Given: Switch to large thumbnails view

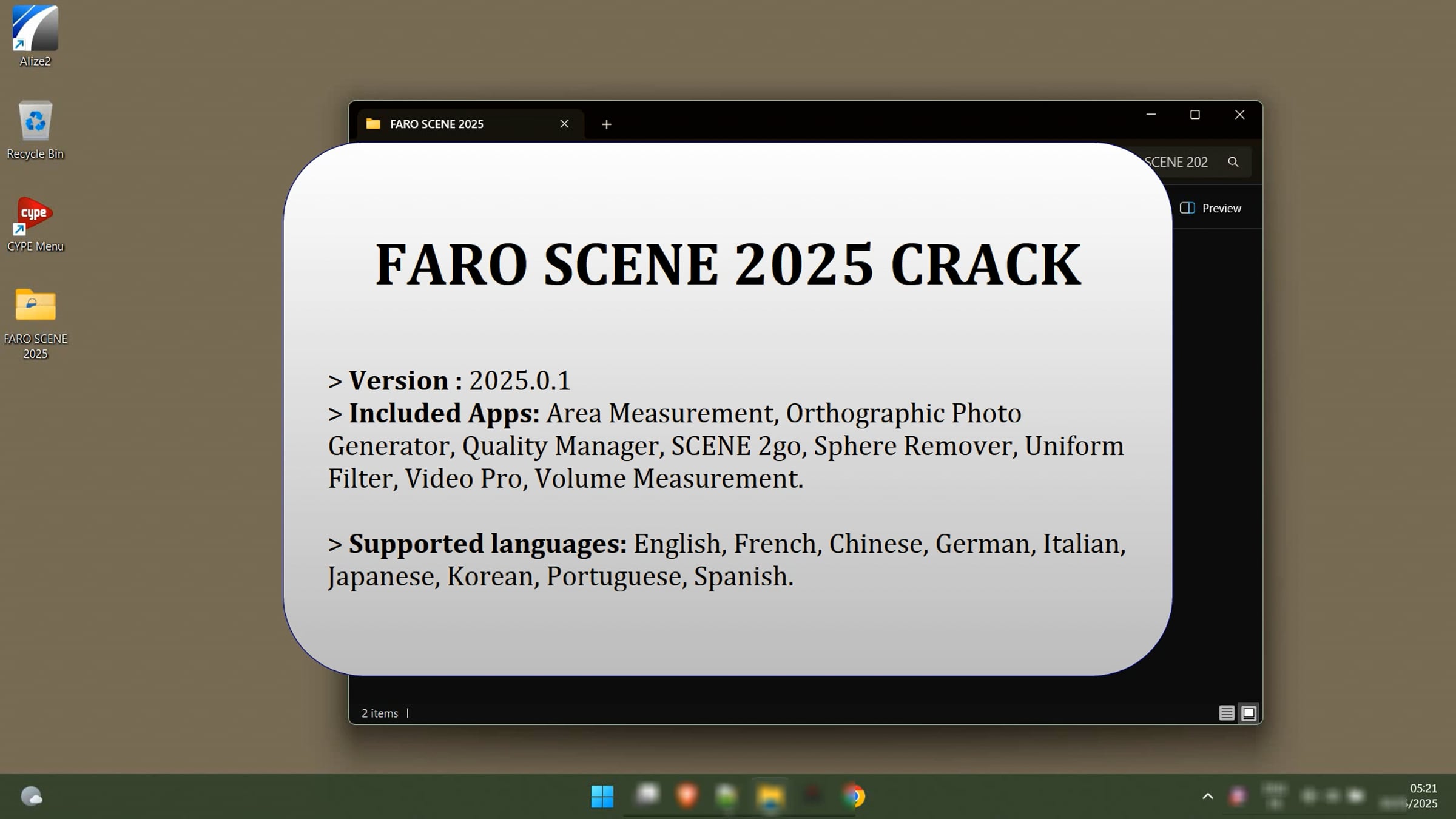Looking at the screenshot, I should point(1249,713).
